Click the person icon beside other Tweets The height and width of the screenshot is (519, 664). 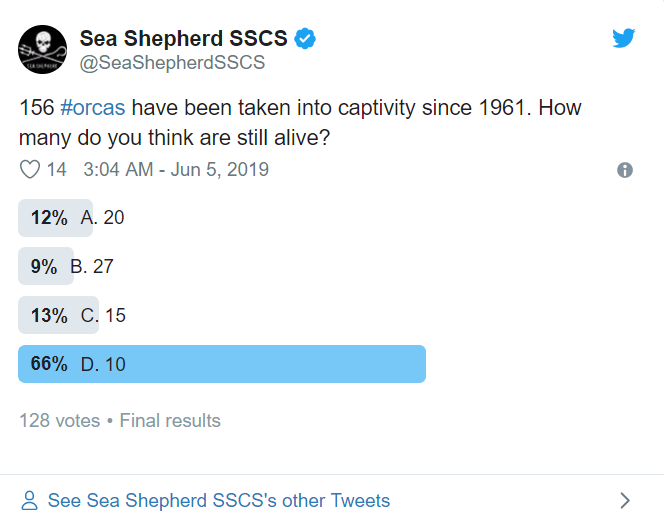click(x=30, y=500)
